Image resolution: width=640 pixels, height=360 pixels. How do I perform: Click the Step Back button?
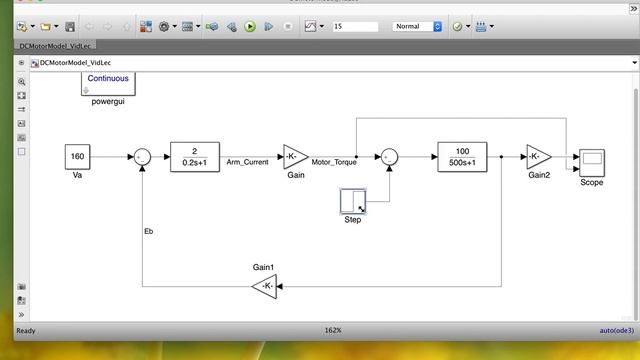click(x=231, y=27)
